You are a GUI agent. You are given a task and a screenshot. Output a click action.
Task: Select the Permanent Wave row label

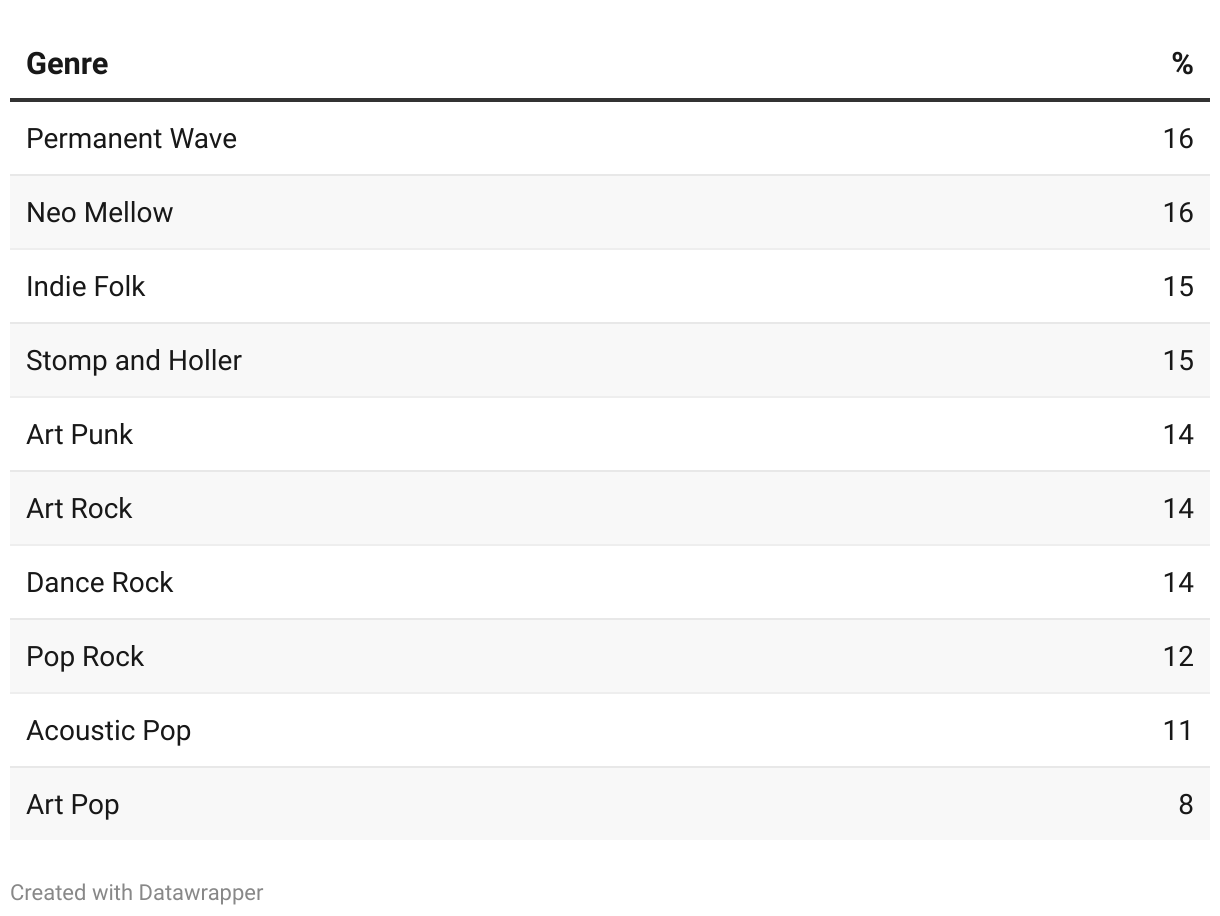click(131, 138)
